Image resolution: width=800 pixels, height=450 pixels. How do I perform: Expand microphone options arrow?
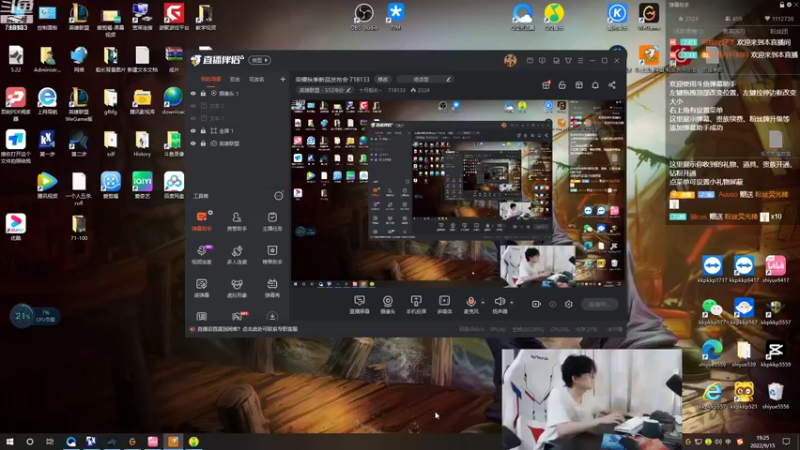pyautogui.click(x=483, y=303)
